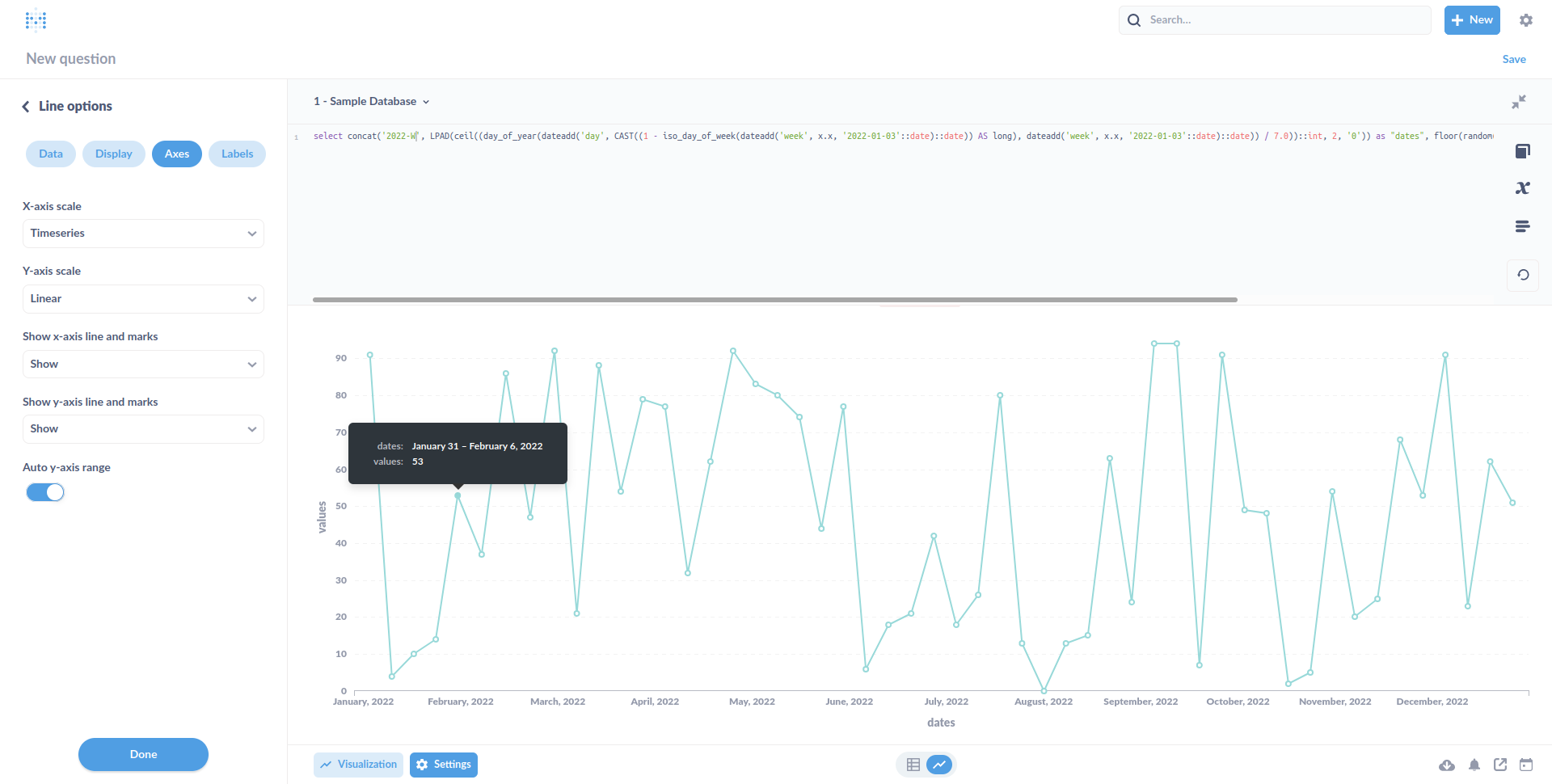
Task: Set up an alert via the bell icon
Action: pos(1474,765)
